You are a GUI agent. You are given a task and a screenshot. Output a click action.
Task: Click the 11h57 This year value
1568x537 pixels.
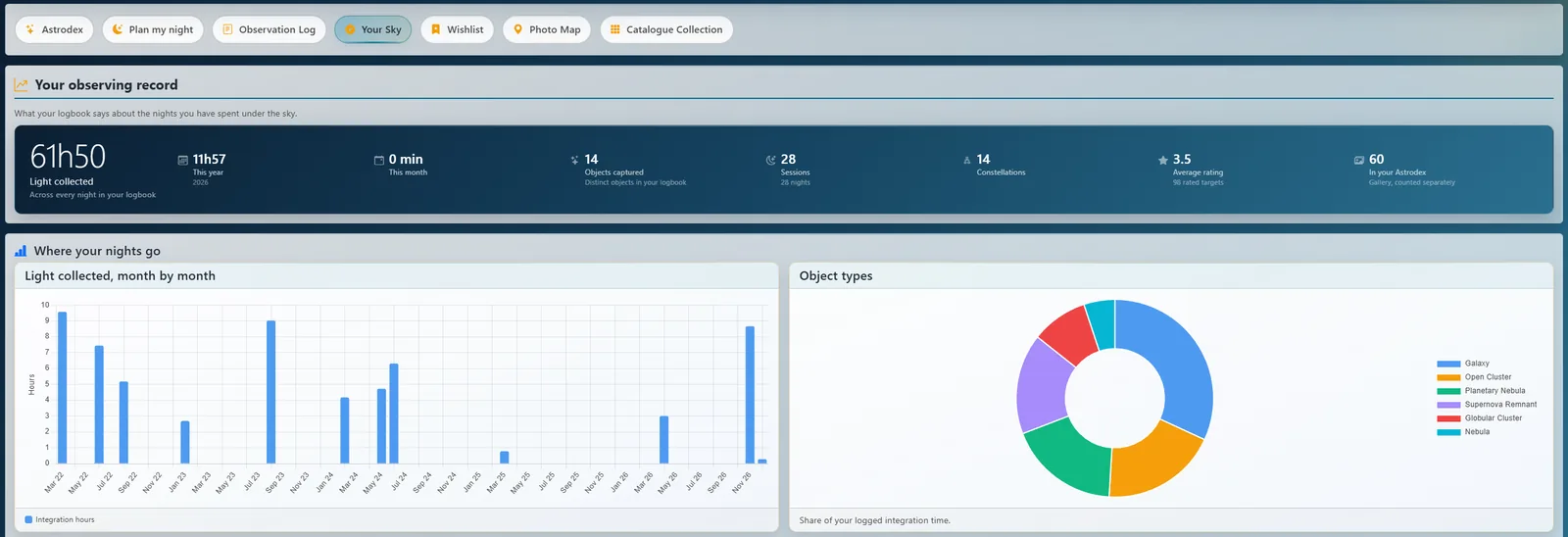[209, 160]
